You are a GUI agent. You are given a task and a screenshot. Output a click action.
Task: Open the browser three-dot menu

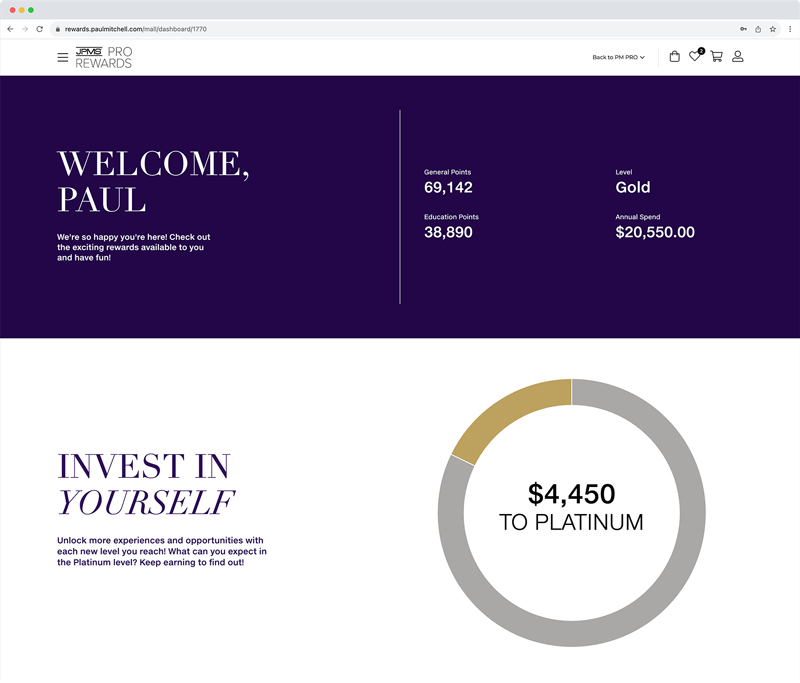[x=789, y=29]
